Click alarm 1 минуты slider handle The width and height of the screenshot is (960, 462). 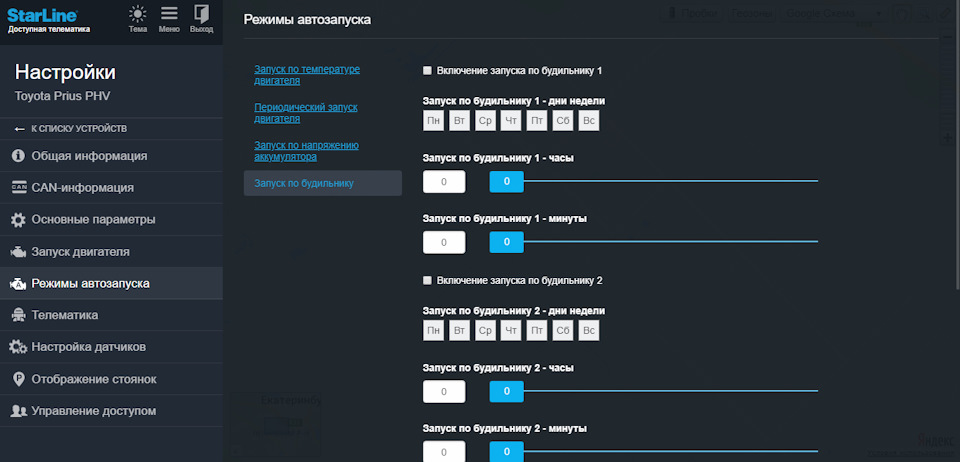[x=506, y=242]
